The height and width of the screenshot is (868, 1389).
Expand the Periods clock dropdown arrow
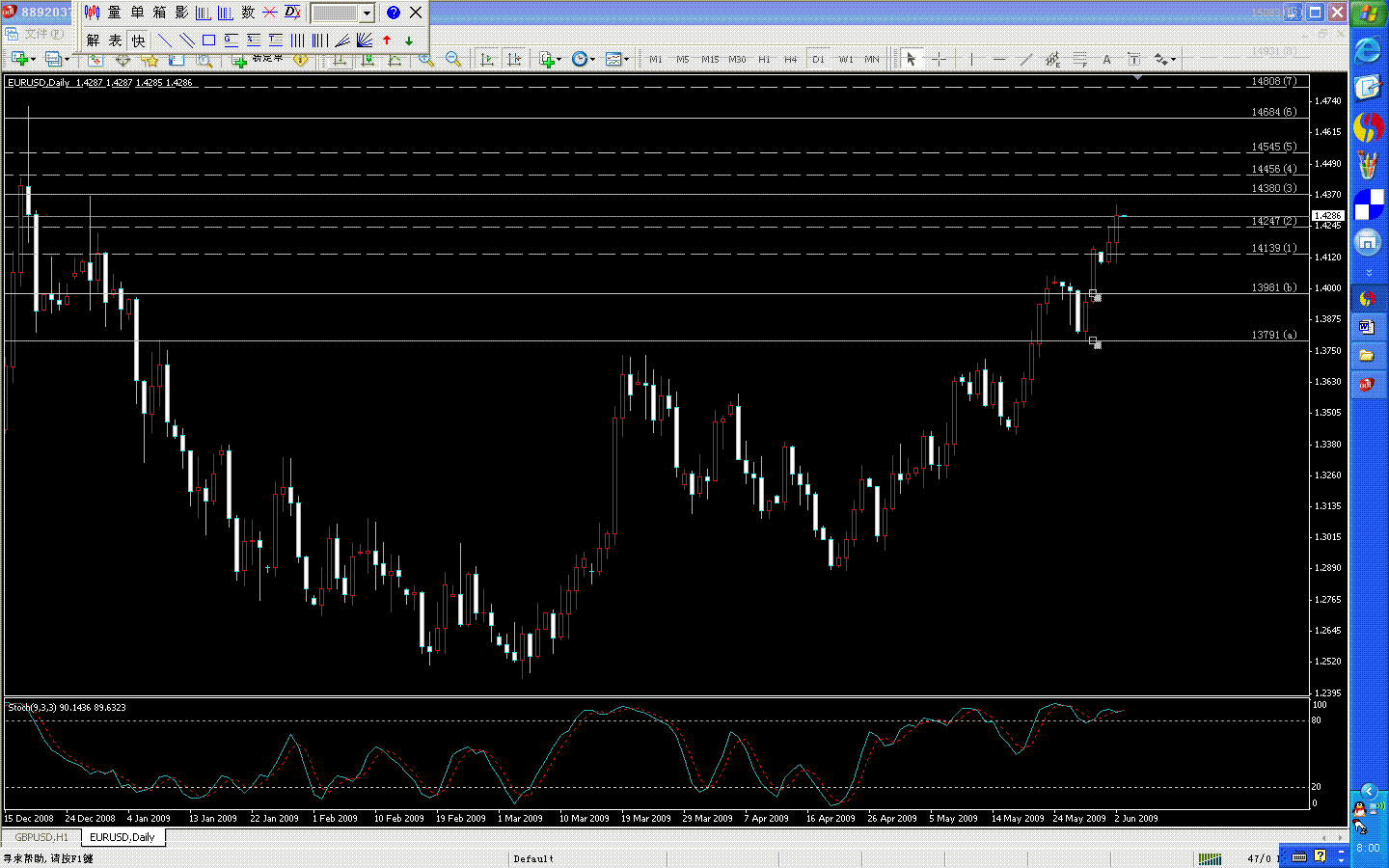[592, 60]
